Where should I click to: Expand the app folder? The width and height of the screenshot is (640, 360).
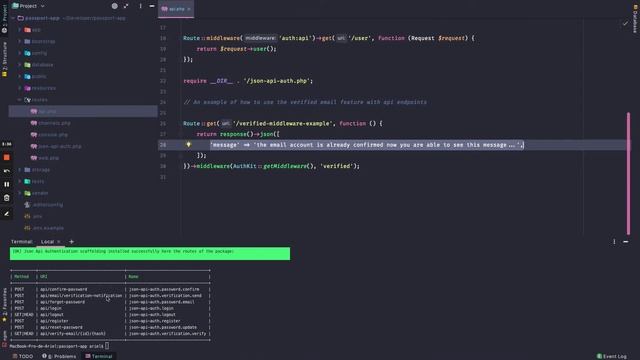click(x=20, y=30)
